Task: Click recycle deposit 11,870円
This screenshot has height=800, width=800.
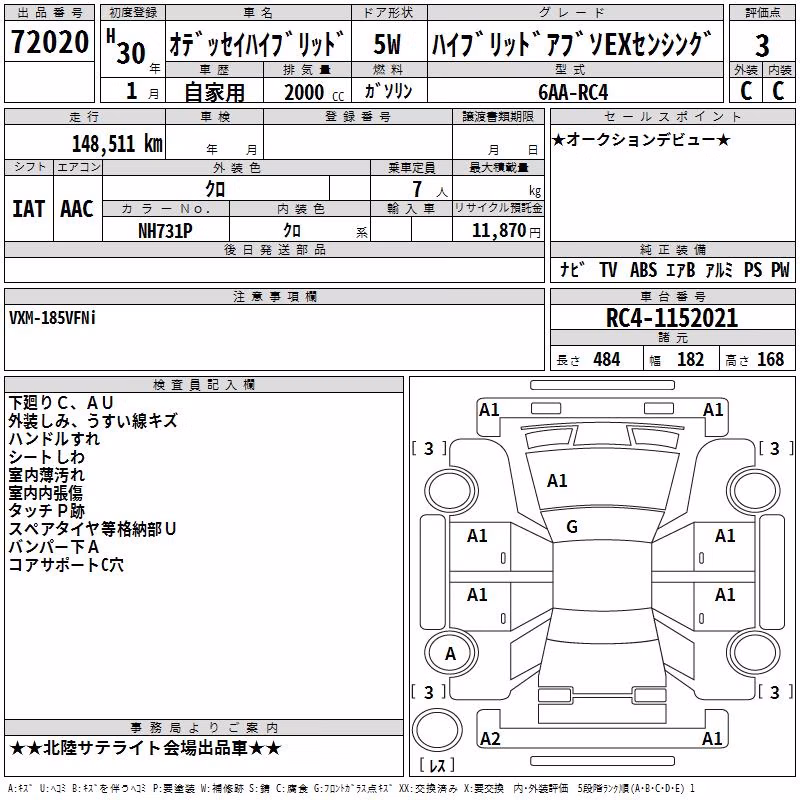Action: (x=506, y=231)
